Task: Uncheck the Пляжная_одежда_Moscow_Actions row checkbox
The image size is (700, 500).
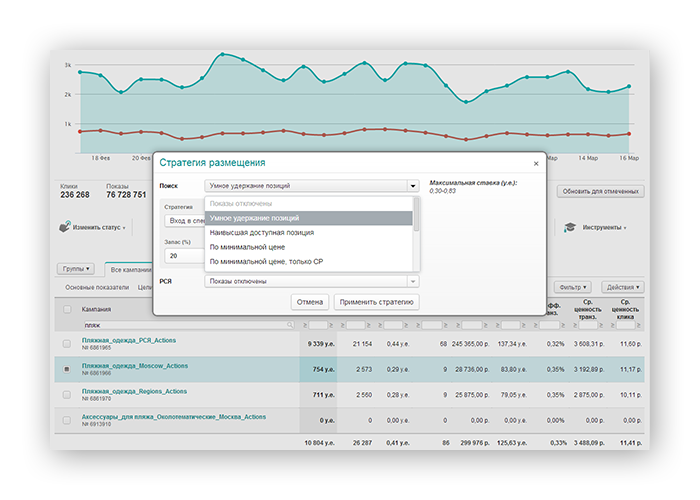Action: [67, 369]
